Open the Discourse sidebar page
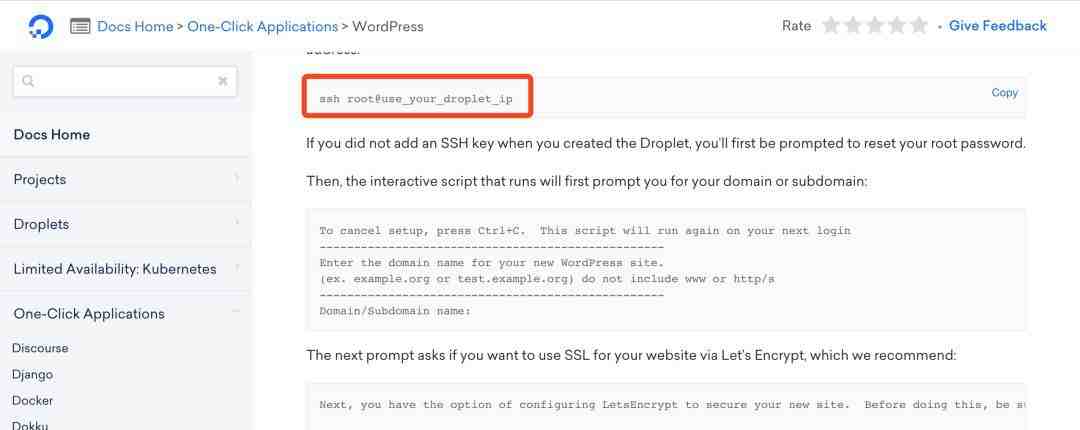The width and height of the screenshot is (1080, 430). (x=40, y=348)
